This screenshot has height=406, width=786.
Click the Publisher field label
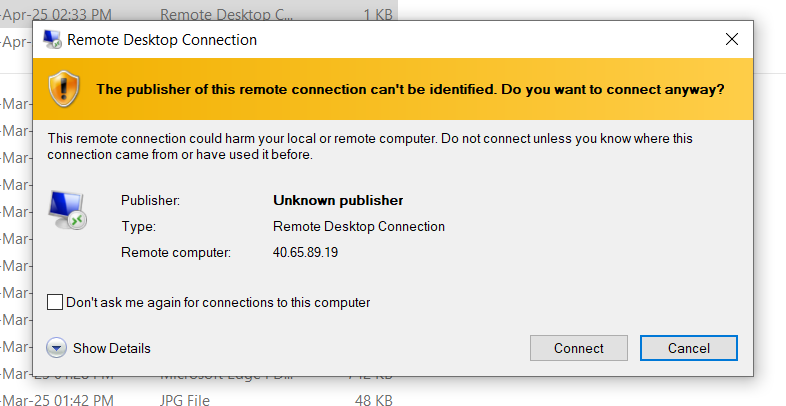[150, 200]
